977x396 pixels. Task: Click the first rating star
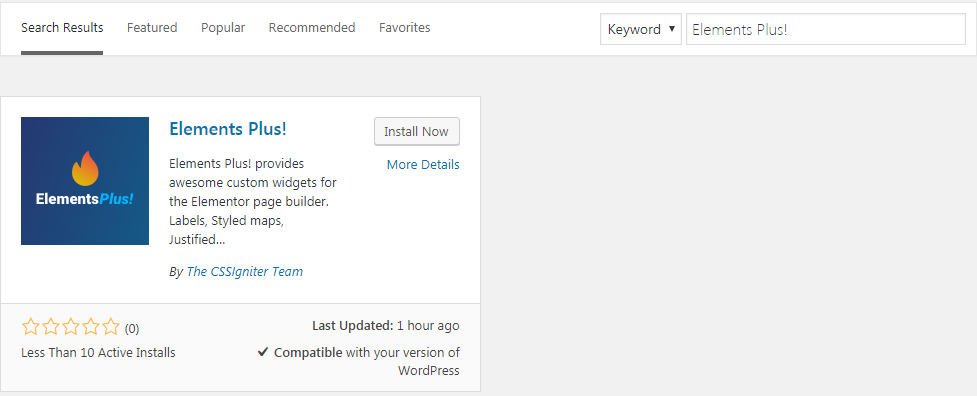coord(30,326)
